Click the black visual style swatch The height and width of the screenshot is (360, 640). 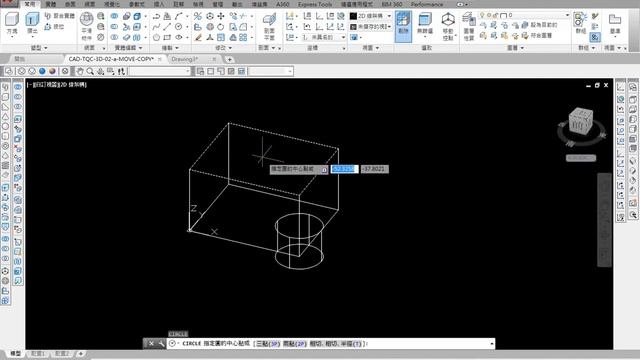tap(353, 16)
